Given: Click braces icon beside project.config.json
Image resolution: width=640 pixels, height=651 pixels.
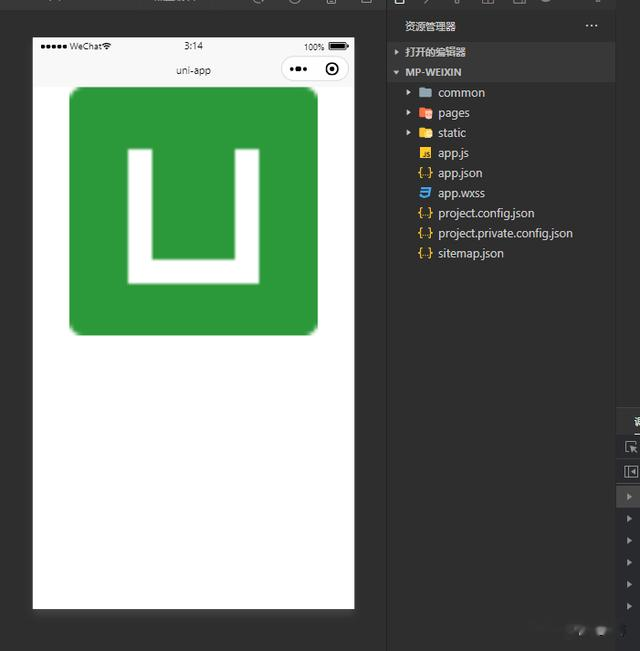Looking at the screenshot, I should pos(425,213).
